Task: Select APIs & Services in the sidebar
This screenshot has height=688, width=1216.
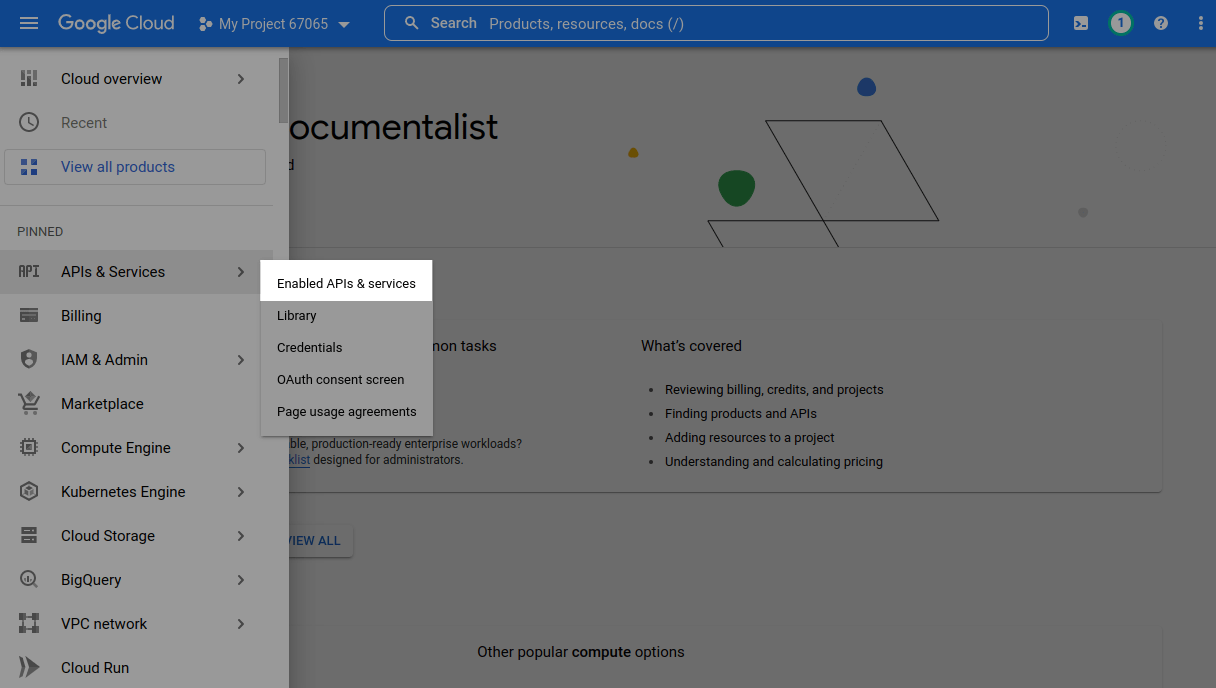Action: (137, 272)
